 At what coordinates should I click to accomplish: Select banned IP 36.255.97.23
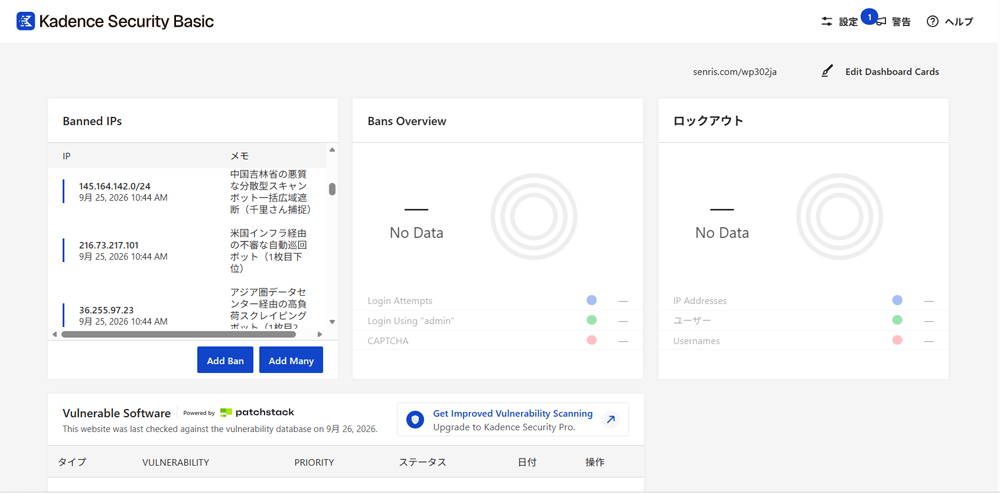[x=107, y=310]
